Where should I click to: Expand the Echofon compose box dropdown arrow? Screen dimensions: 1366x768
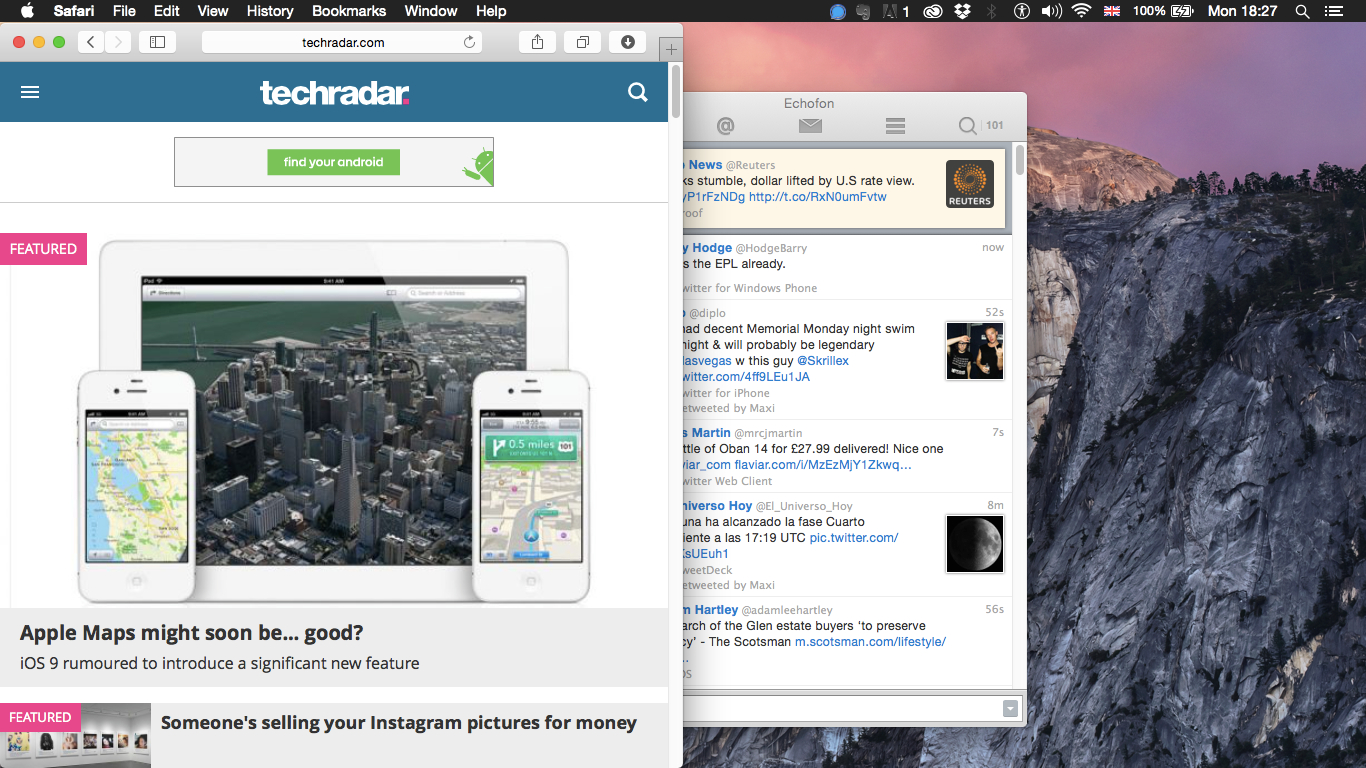(x=1010, y=709)
